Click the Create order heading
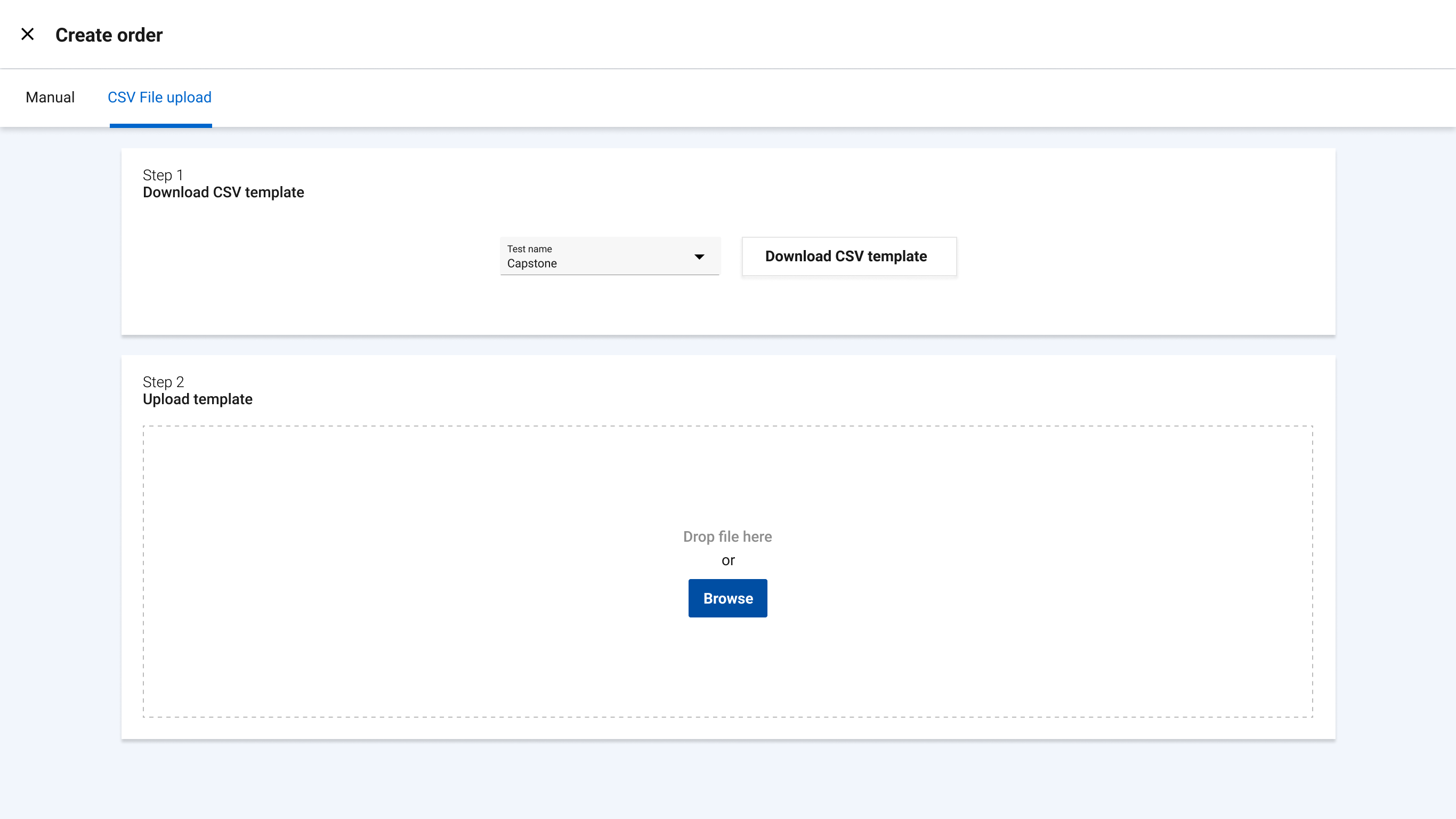Image resolution: width=1456 pixels, height=819 pixels. click(x=108, y=35)
